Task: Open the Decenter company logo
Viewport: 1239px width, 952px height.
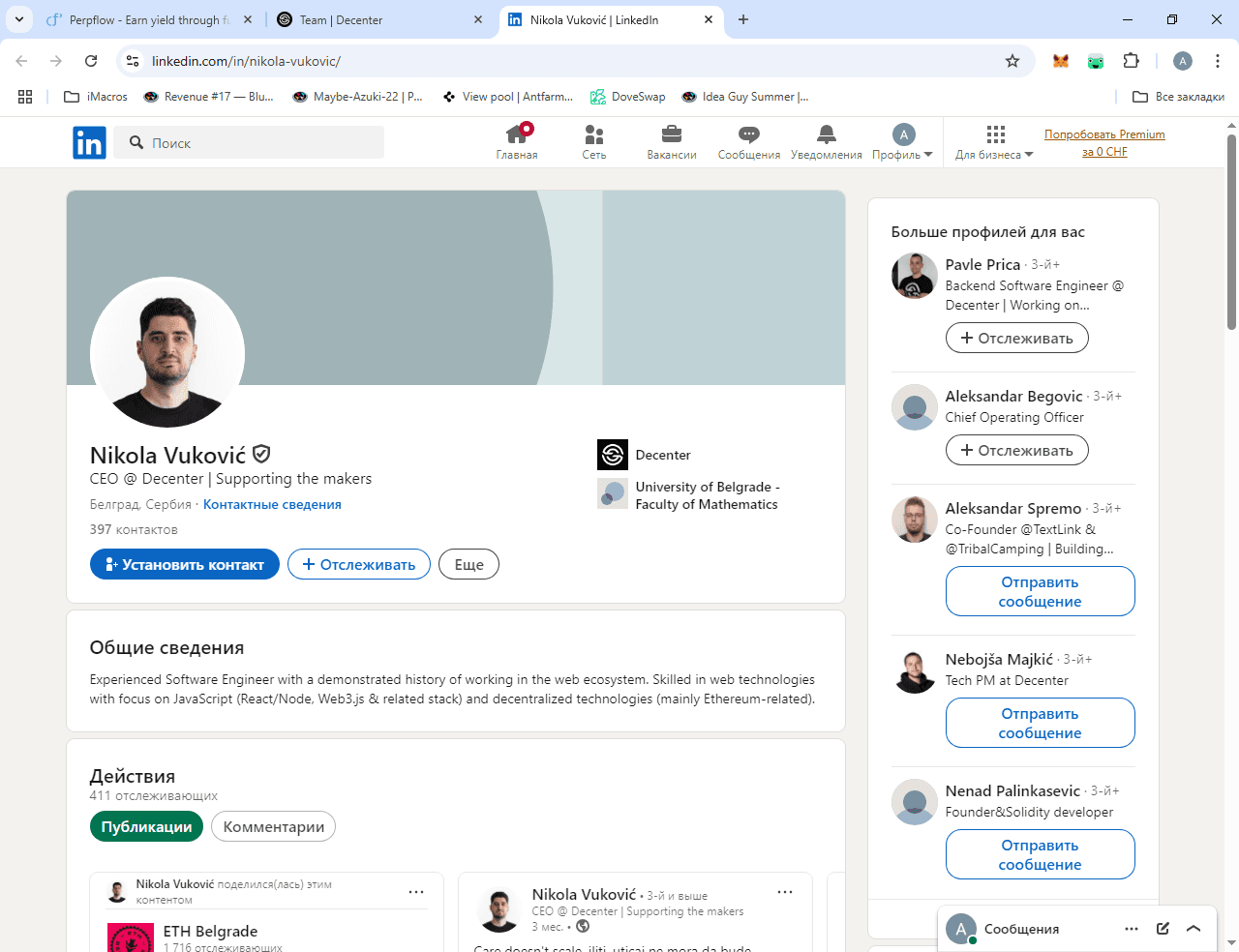Action: (613, 455)
